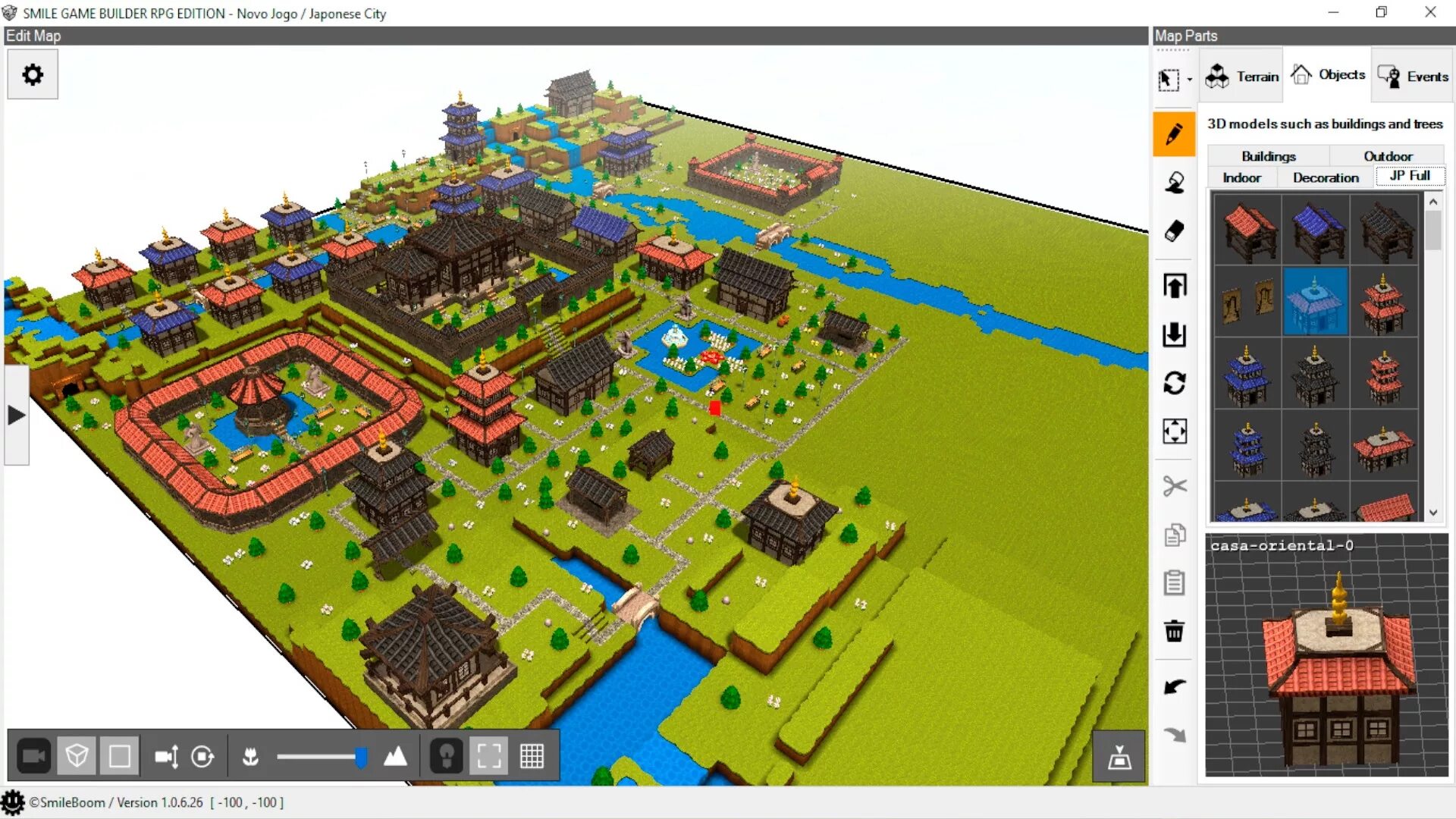Image resolution: width=1456 pixels, height=819 pixels.
Task: Open the Events tab
Action: click(1413, 76)
